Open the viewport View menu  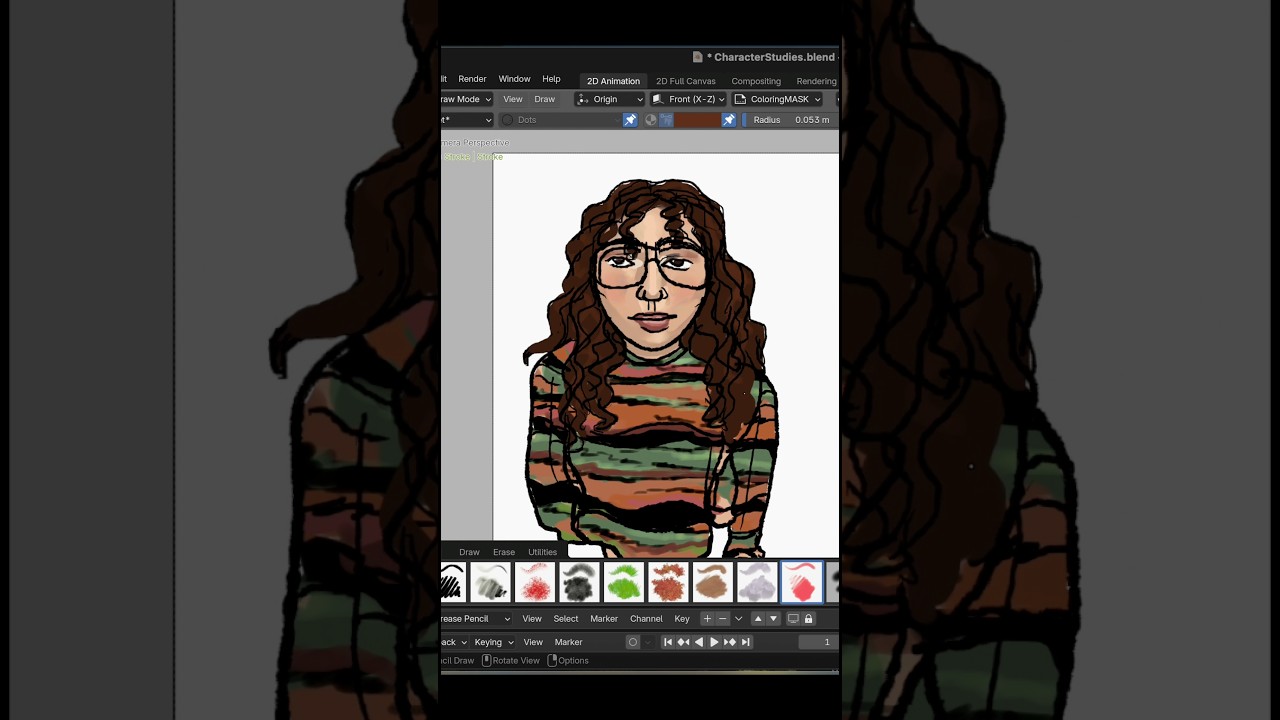click(513, 99)
